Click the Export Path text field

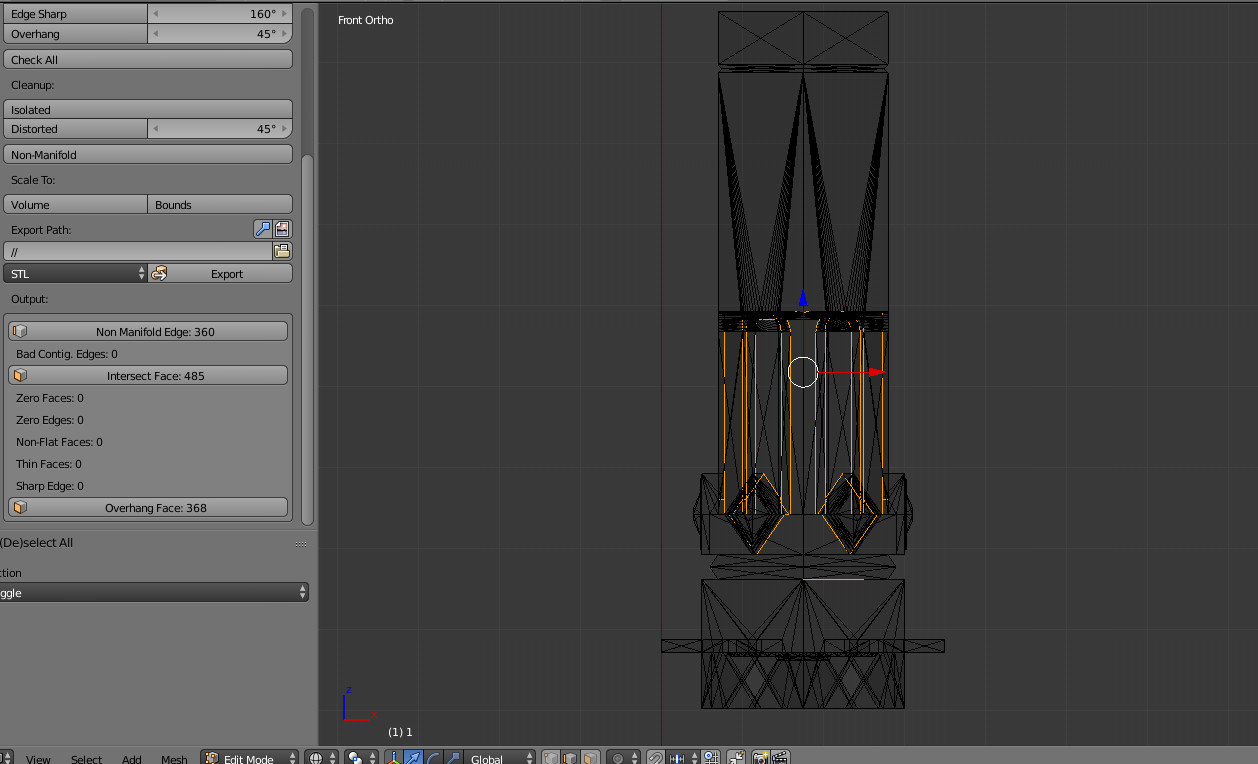coord(137,251)
